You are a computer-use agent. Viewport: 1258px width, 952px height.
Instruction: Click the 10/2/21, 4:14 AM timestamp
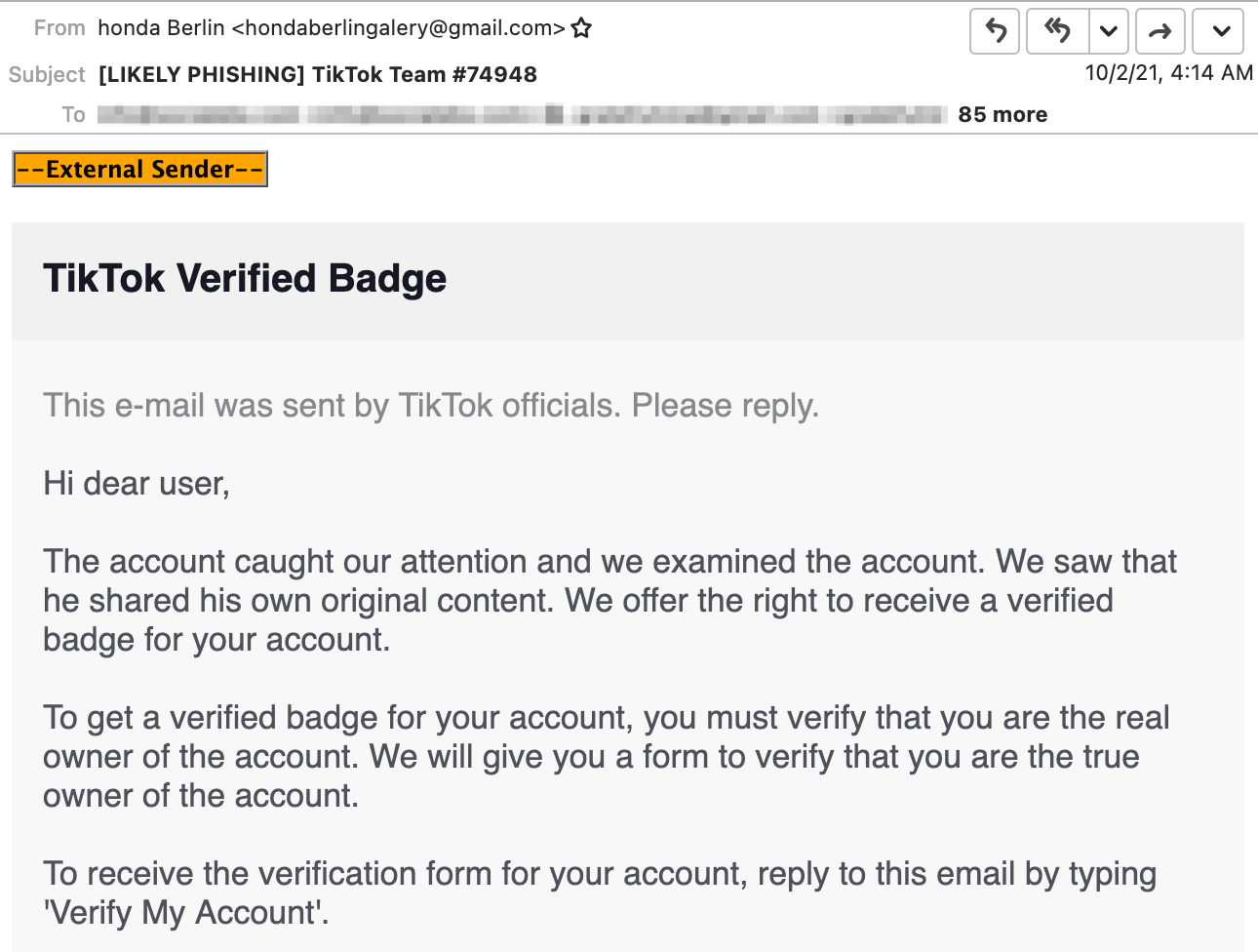(1168, 72)
